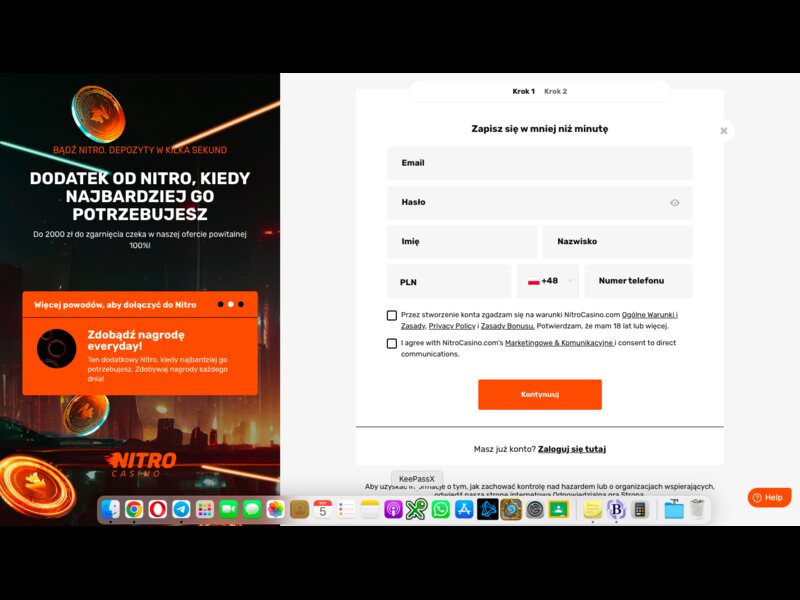Open the Opera browser
800x600 pixels.
pyautogui.click(x=157, y=510)
